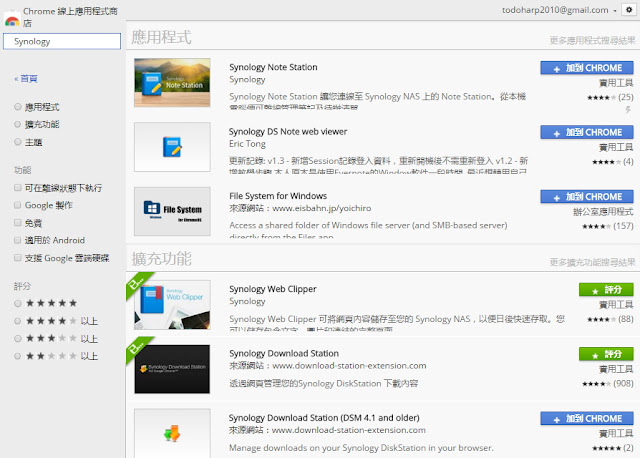The image size is (640, 458).
Task: Click the DS Note web viewer star rating (4)
Action: [613, 162]
